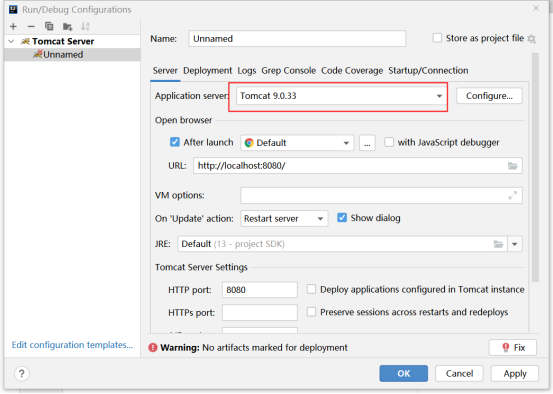Browse folder icon in URL field
Image resolution: width=553 pixels, height=394 pixels.
512,166
